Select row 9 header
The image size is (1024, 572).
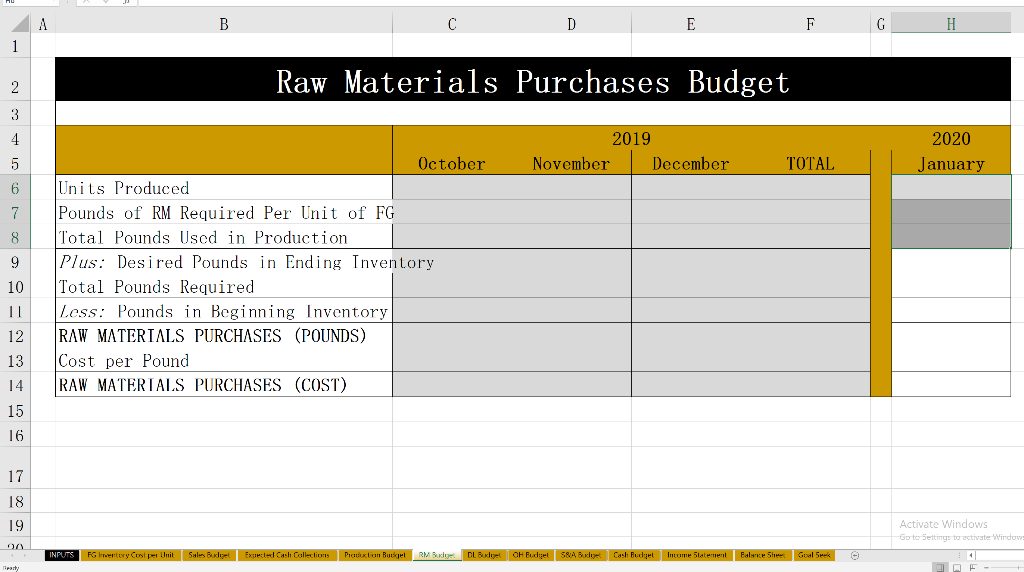15,262
